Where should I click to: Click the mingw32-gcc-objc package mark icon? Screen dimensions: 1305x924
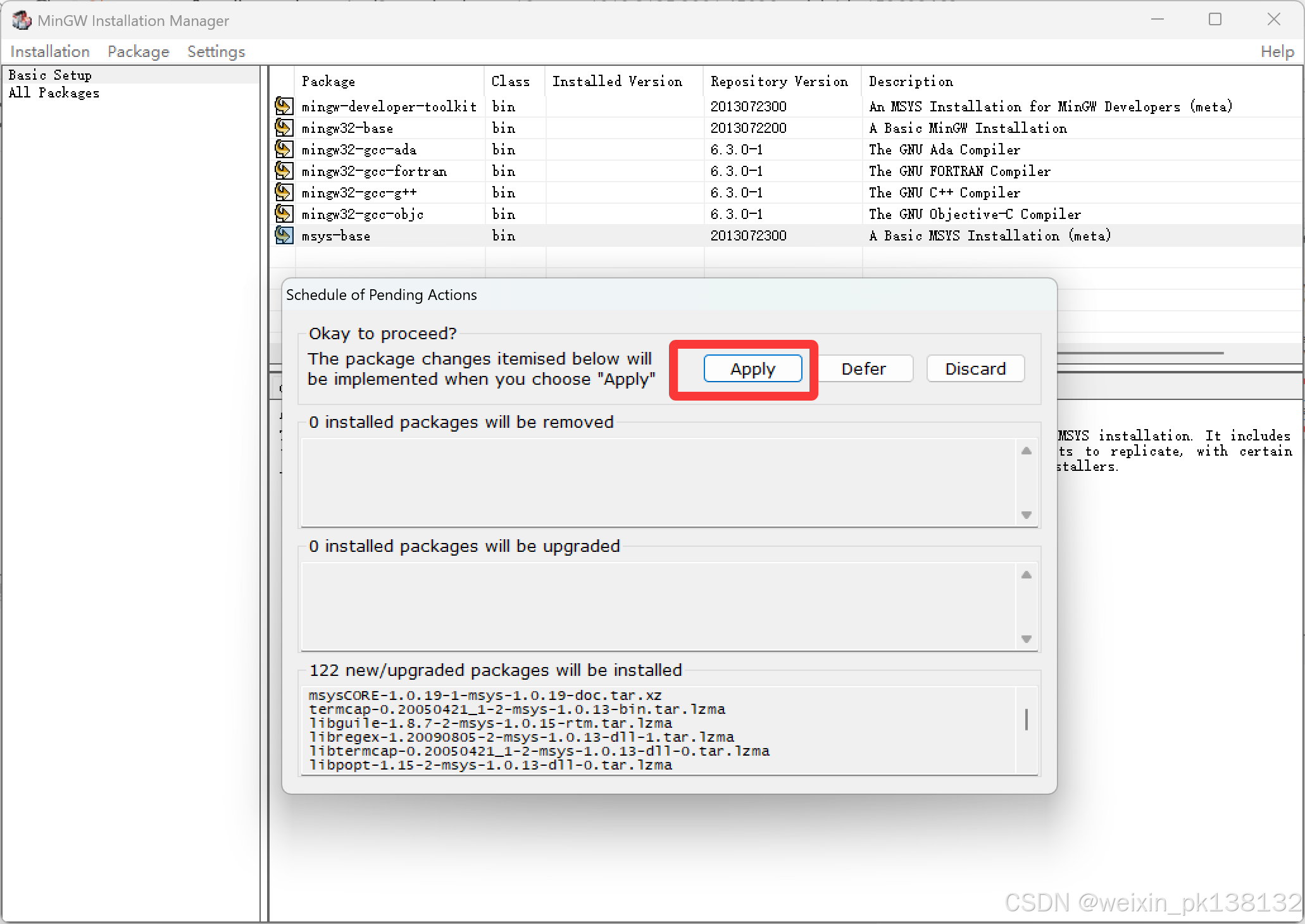(284, 214)
